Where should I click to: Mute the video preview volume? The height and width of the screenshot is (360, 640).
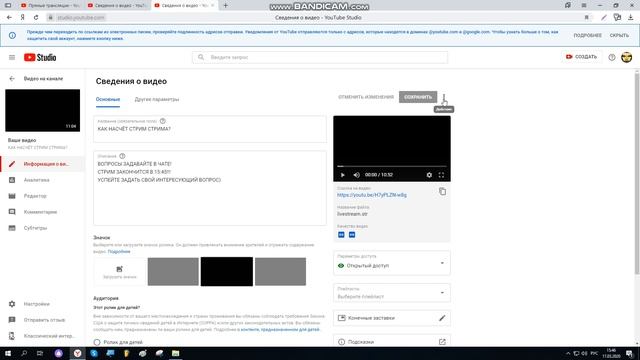pyautogui.click(x=356, y=175)
